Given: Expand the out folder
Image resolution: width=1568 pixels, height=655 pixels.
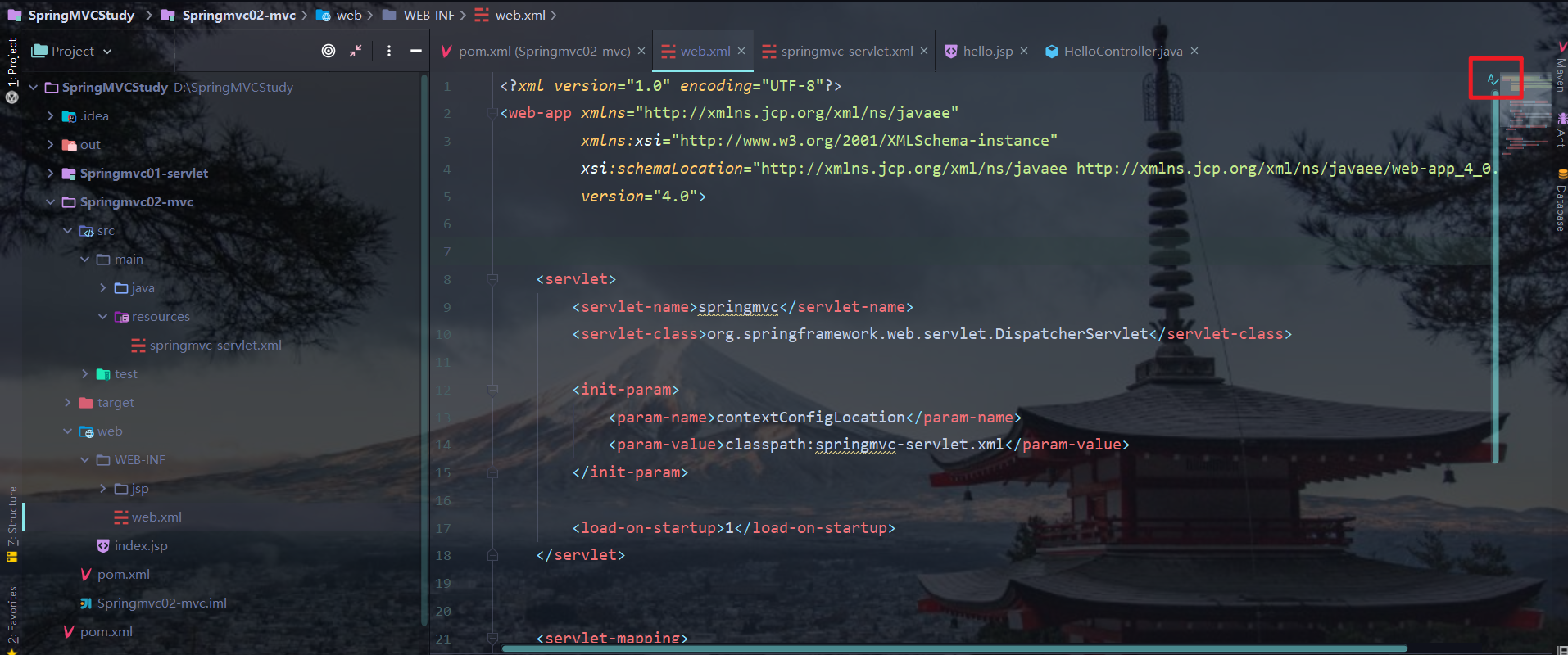Looking at the screenshot, I should point(51,144).
